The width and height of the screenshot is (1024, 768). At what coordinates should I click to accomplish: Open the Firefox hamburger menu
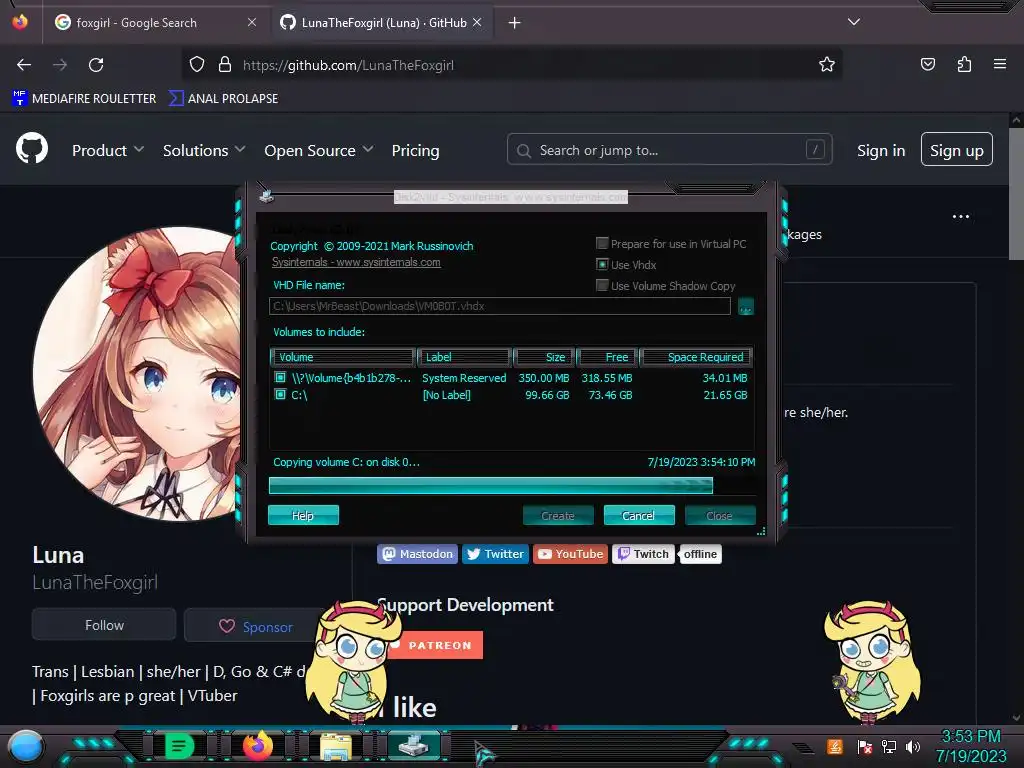coord(999,64)
